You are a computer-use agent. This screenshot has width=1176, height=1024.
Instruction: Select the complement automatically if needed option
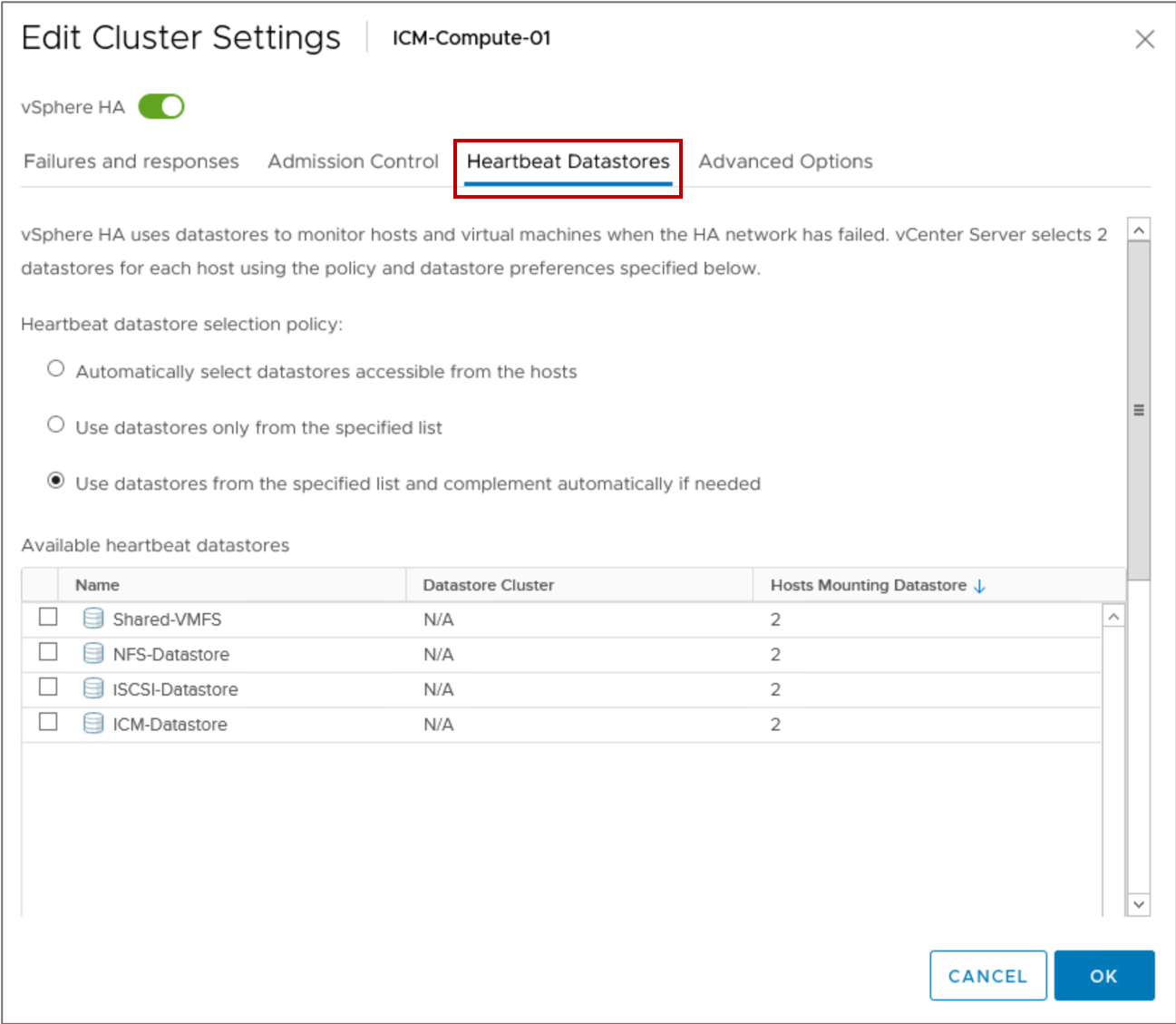(x=56, y=481)
